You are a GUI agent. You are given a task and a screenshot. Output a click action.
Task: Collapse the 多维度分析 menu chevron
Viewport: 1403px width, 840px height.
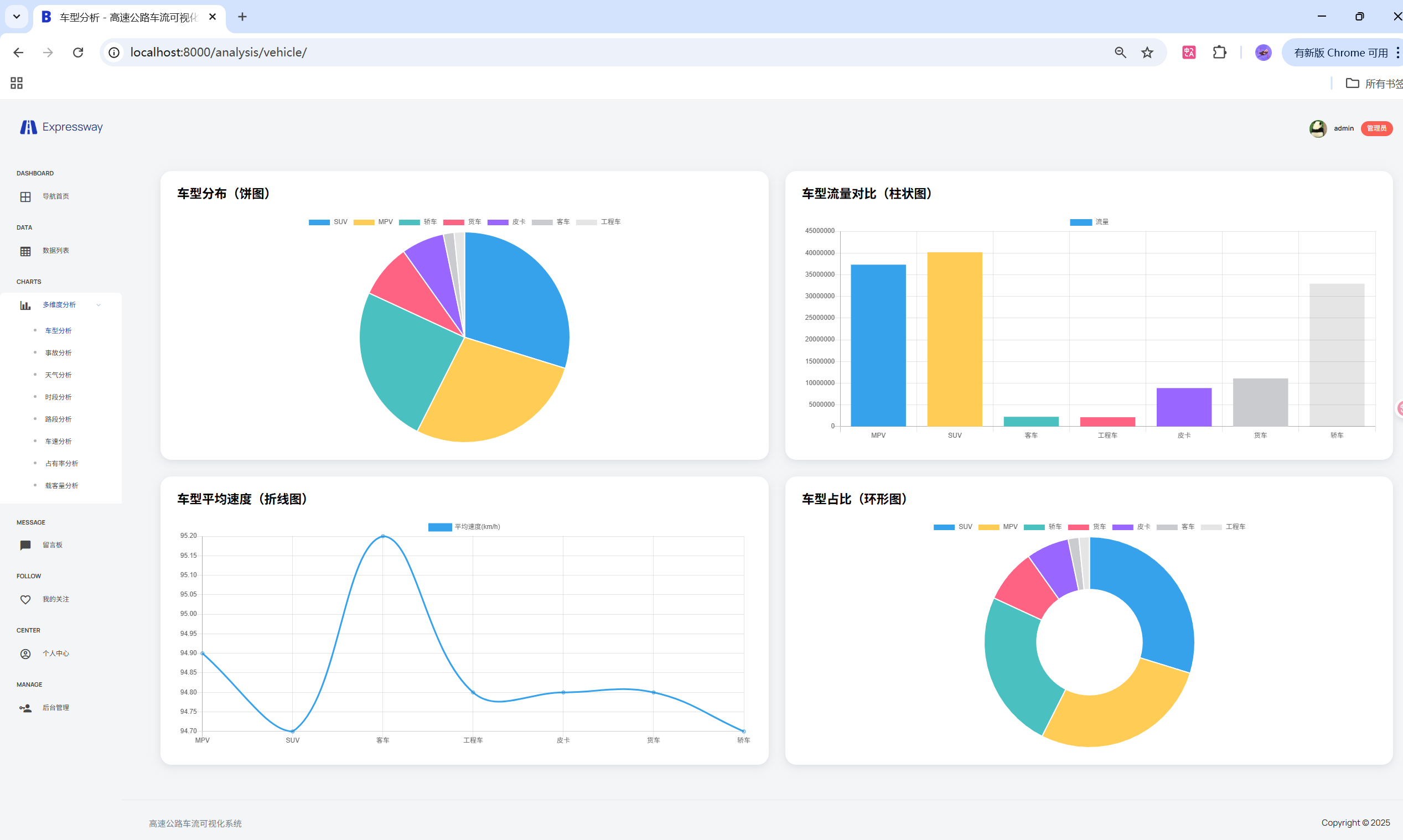[x=99, y=305]
